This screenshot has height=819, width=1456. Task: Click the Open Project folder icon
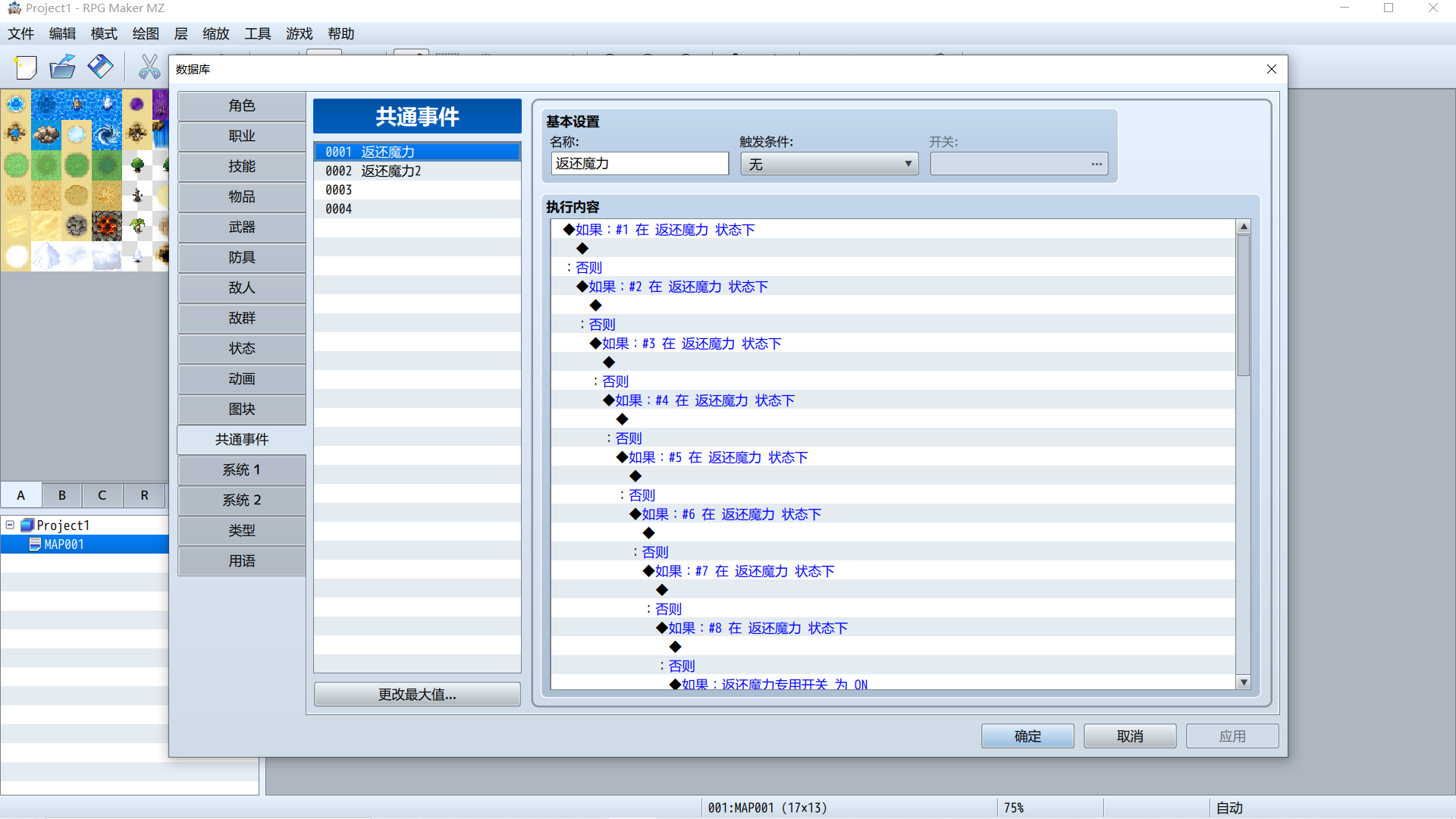63,67
